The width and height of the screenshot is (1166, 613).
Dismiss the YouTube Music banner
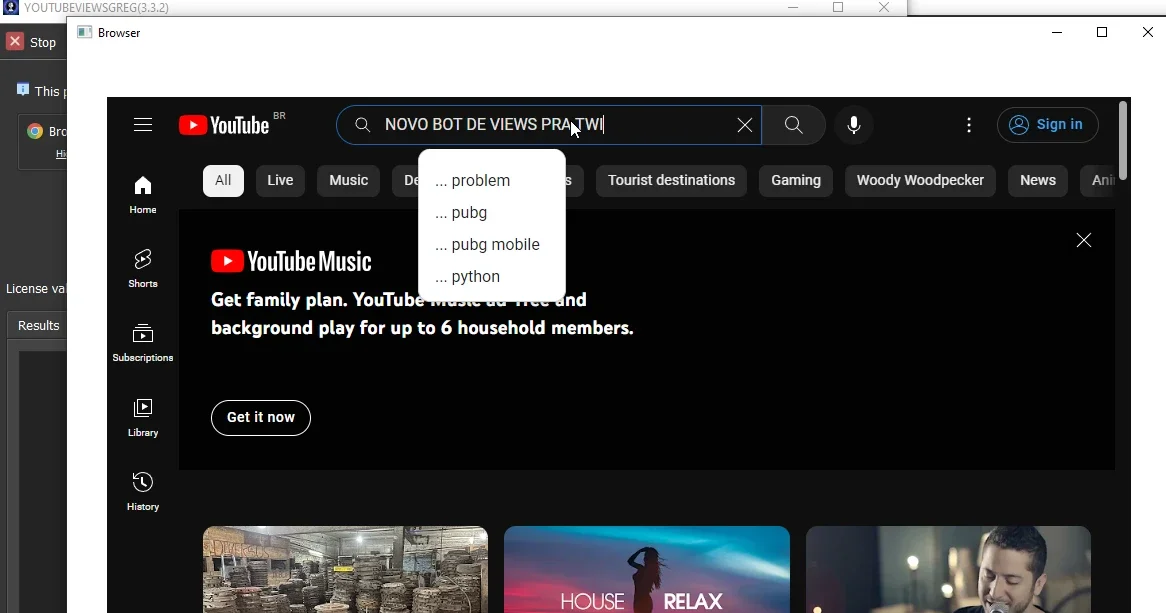[x=1083, y=240]
